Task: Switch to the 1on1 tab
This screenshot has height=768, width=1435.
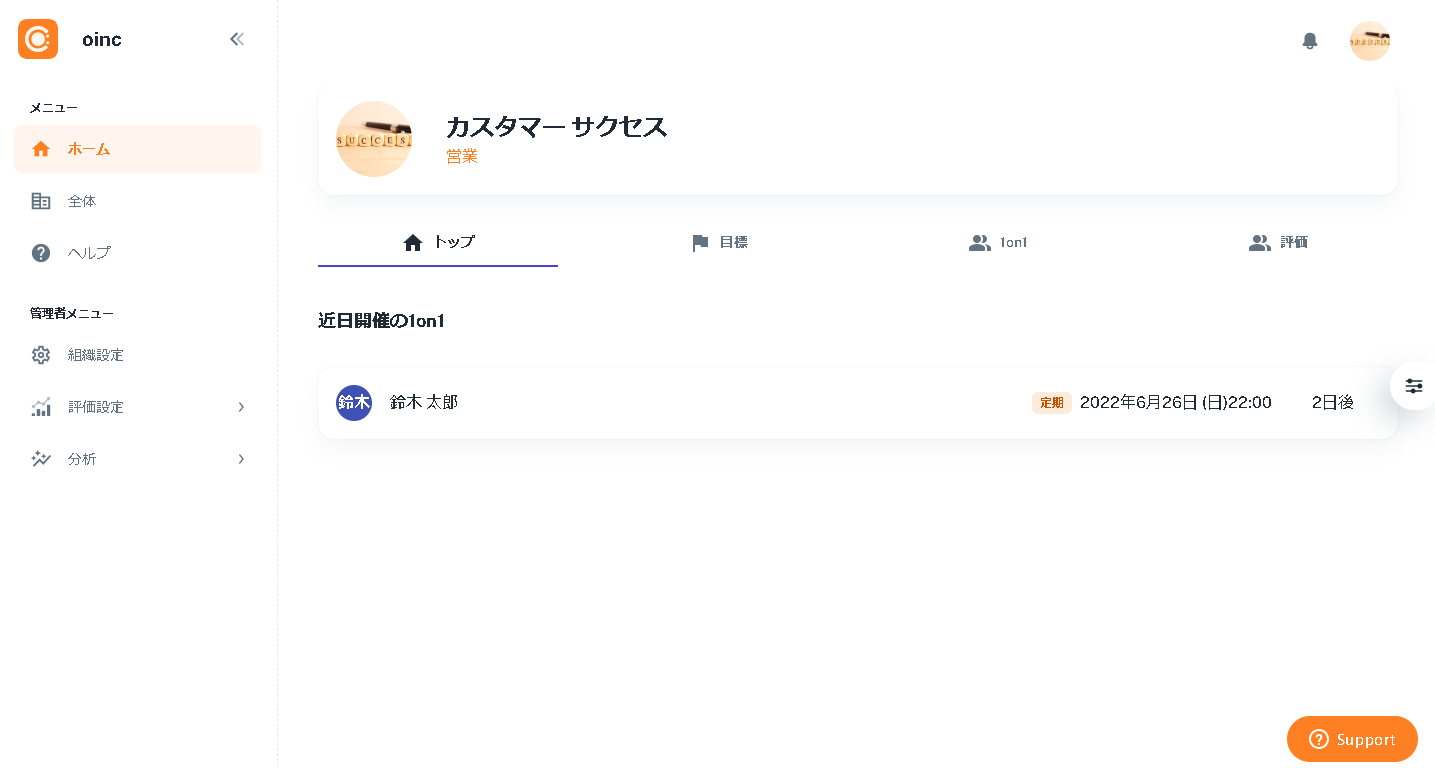Action: coord(998,242)
